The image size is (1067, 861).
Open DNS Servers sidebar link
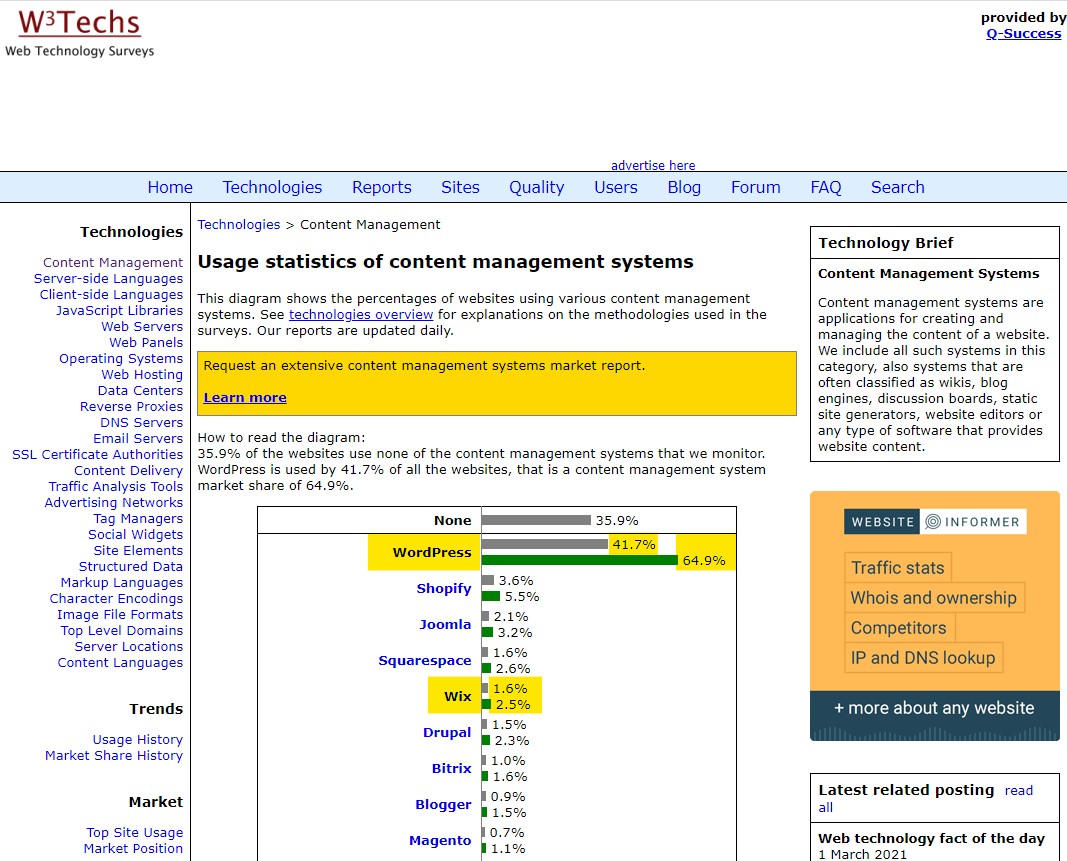(142, 423)
